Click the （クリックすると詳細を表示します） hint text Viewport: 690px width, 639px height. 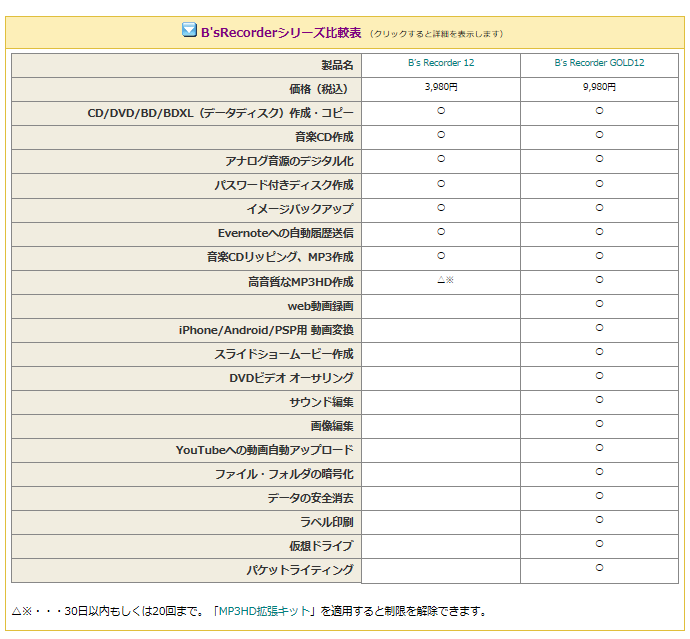[x=437, y=34]
